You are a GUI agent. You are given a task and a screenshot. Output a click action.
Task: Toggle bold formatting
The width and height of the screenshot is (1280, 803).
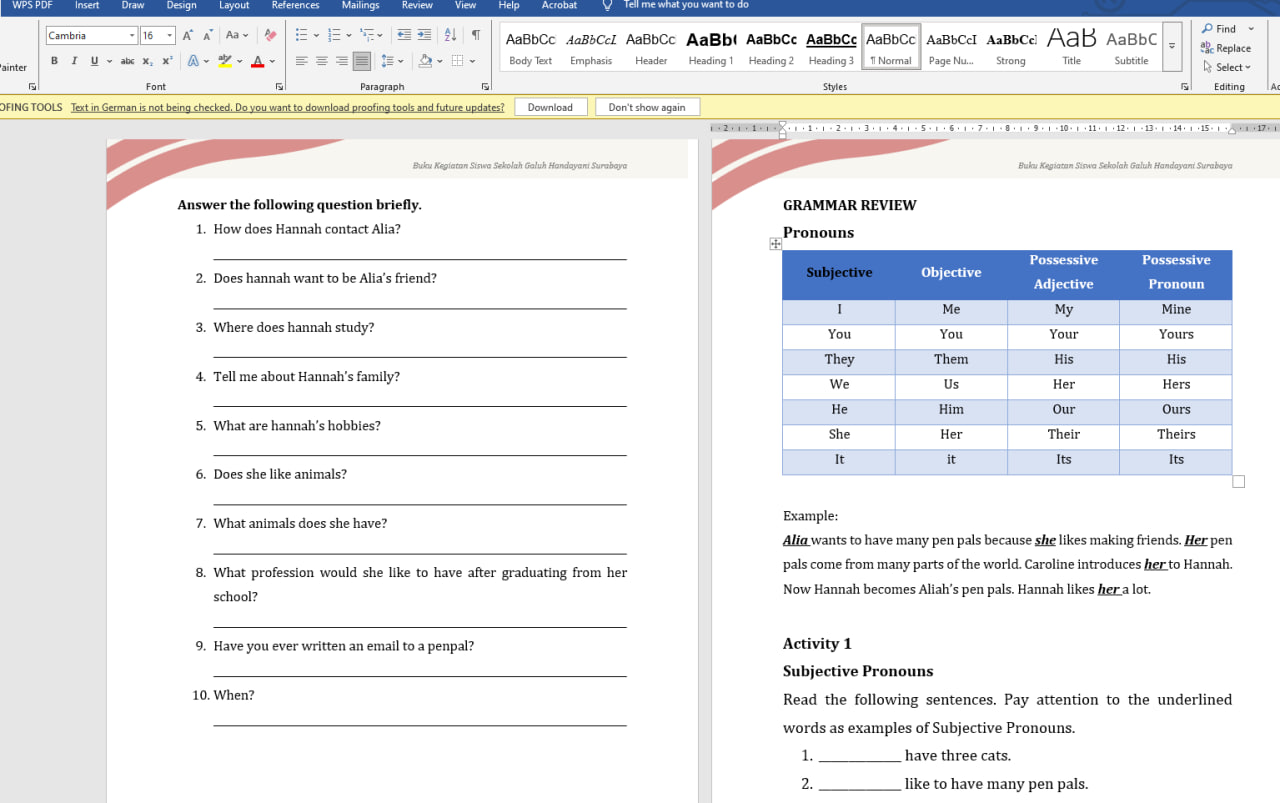(x=54, y=61)
